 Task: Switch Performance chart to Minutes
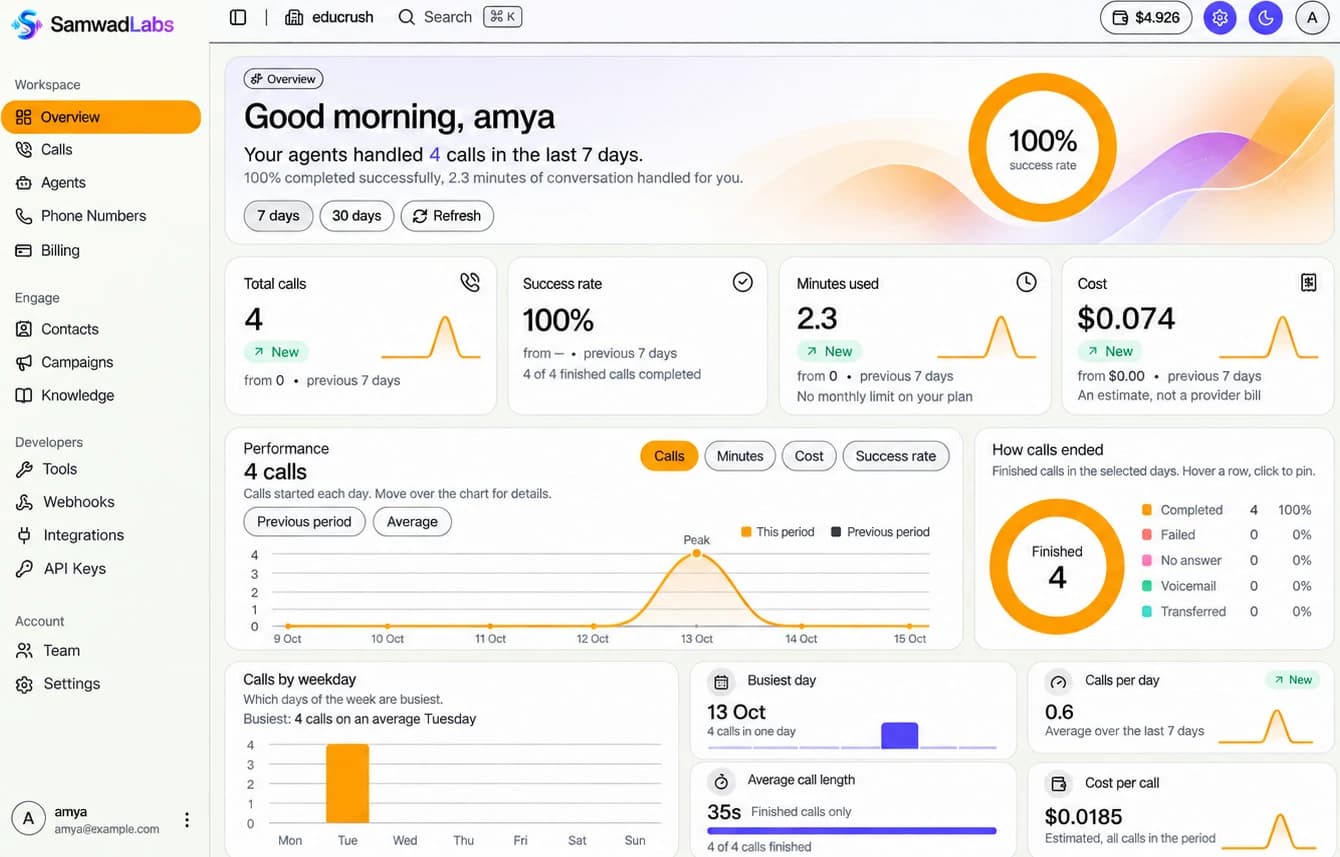click(740, 456)
